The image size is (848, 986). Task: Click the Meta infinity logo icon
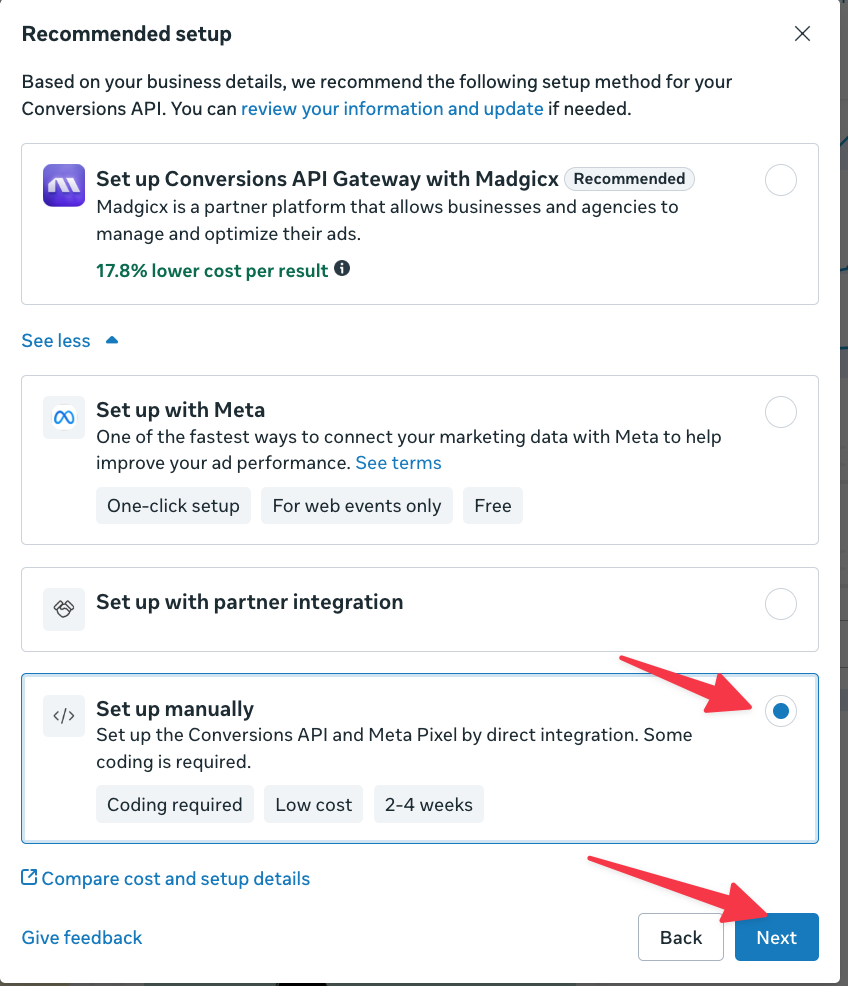[x=64, y=417]
